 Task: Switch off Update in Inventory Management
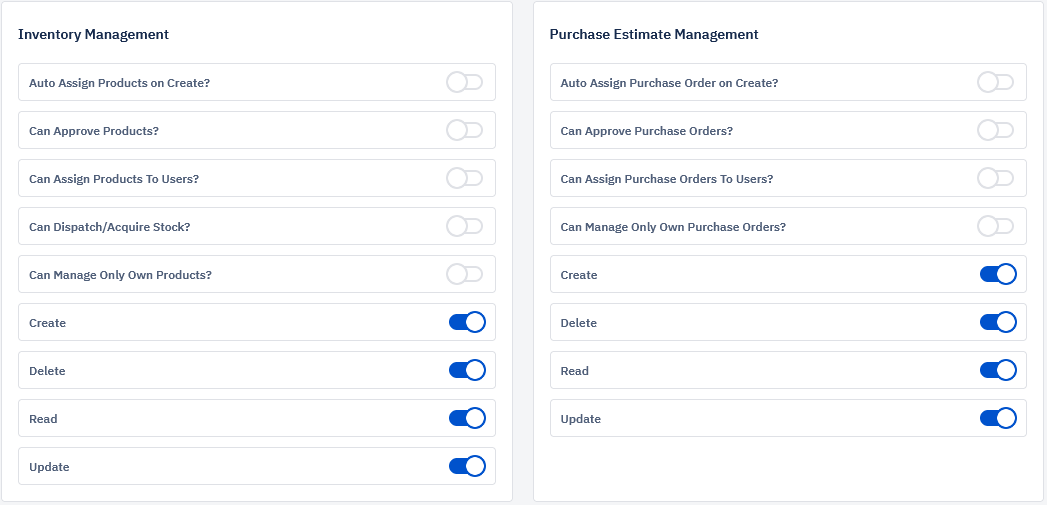[x=467, y=467]
